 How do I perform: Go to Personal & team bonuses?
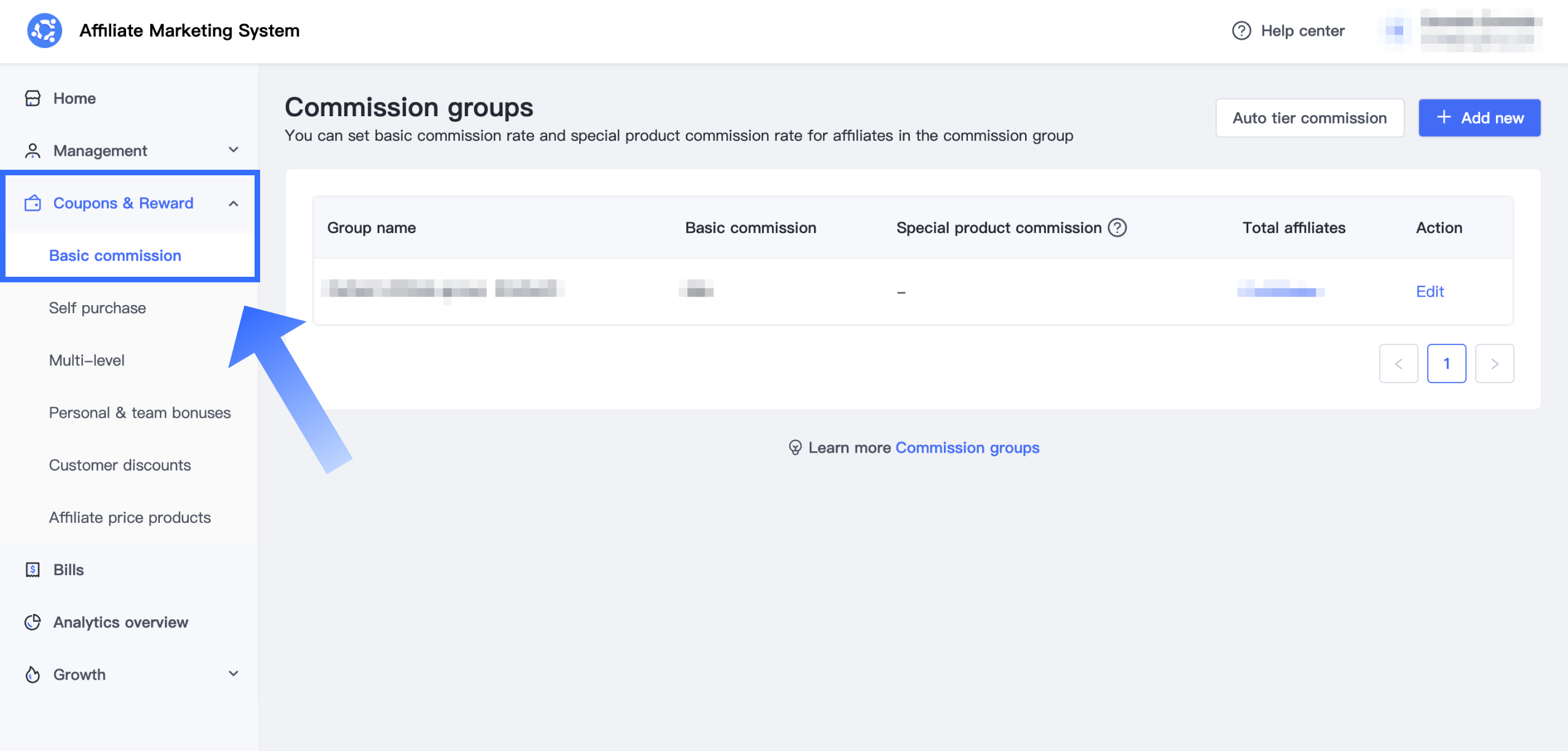point(140,412)
